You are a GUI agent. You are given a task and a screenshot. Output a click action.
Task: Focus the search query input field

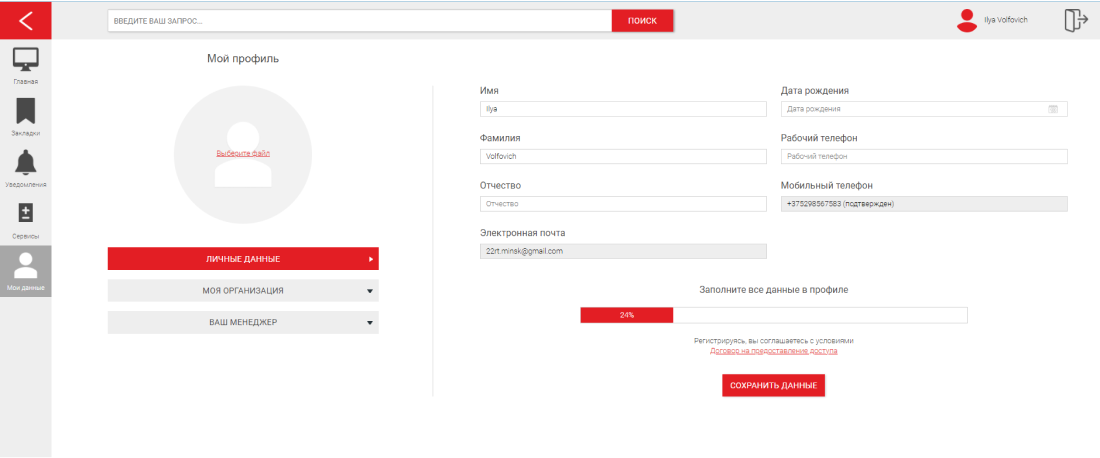(x=360, y=20)
